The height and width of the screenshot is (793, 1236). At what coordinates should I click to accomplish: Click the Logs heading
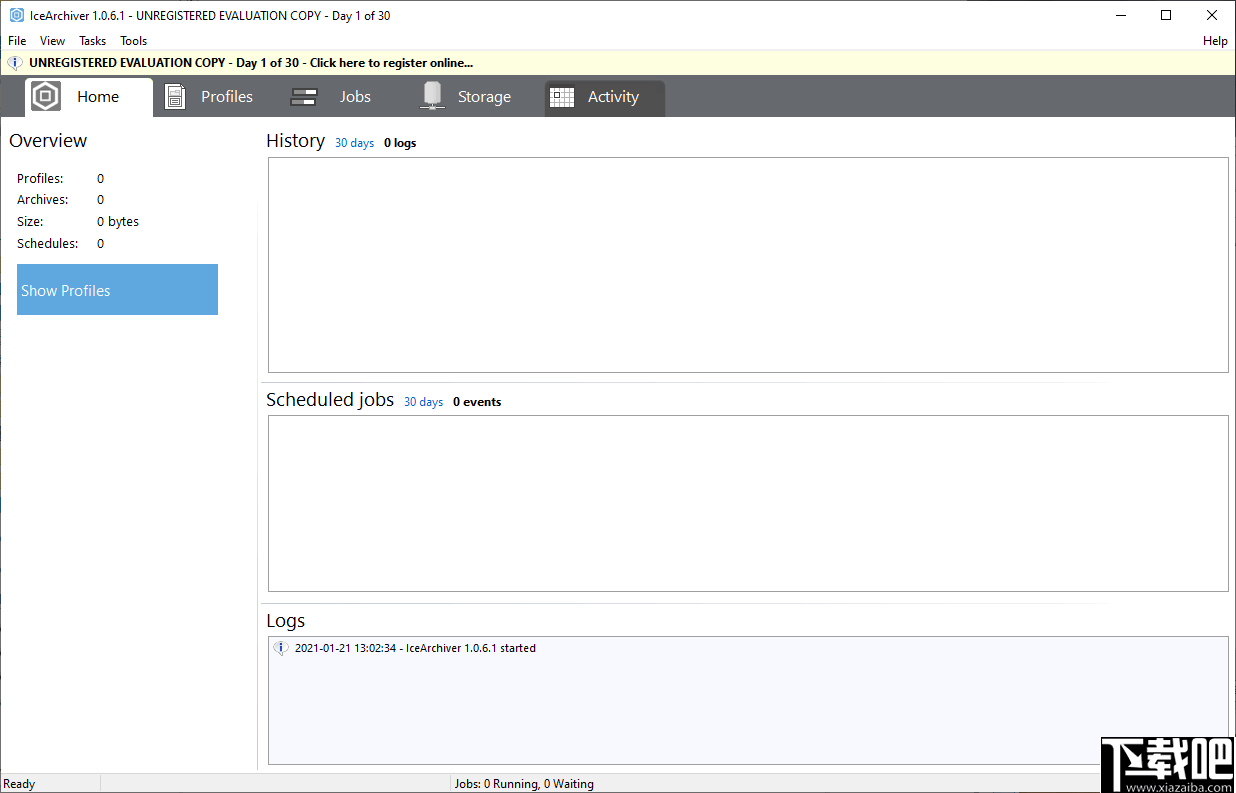285,621
